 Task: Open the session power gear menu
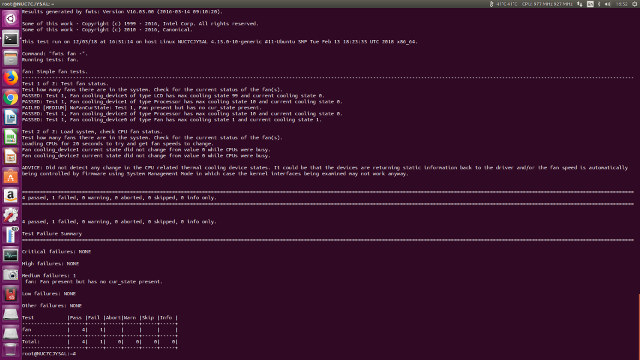[x=635, y=4]
